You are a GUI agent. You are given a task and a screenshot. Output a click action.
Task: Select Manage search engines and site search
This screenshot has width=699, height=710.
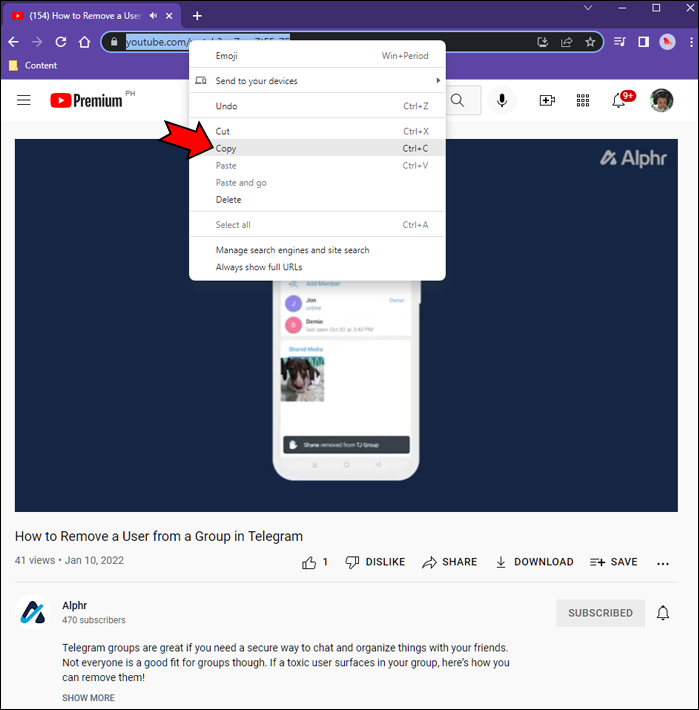click(x=317, y=250)
